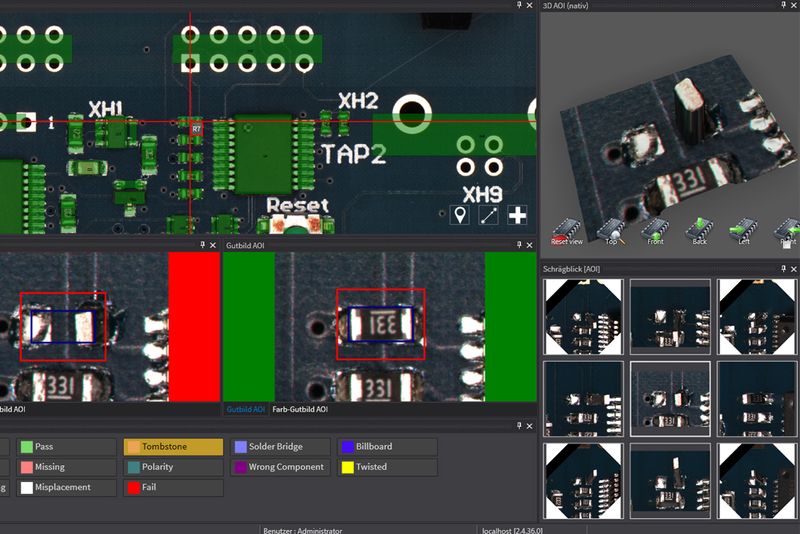Click the Reset label on the board view
800x534 pixels.
tap(298, 206)
